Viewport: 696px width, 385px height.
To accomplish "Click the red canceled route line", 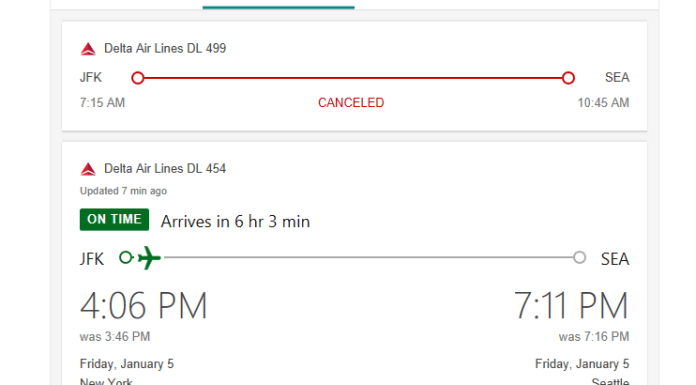I will coord(353,78).
